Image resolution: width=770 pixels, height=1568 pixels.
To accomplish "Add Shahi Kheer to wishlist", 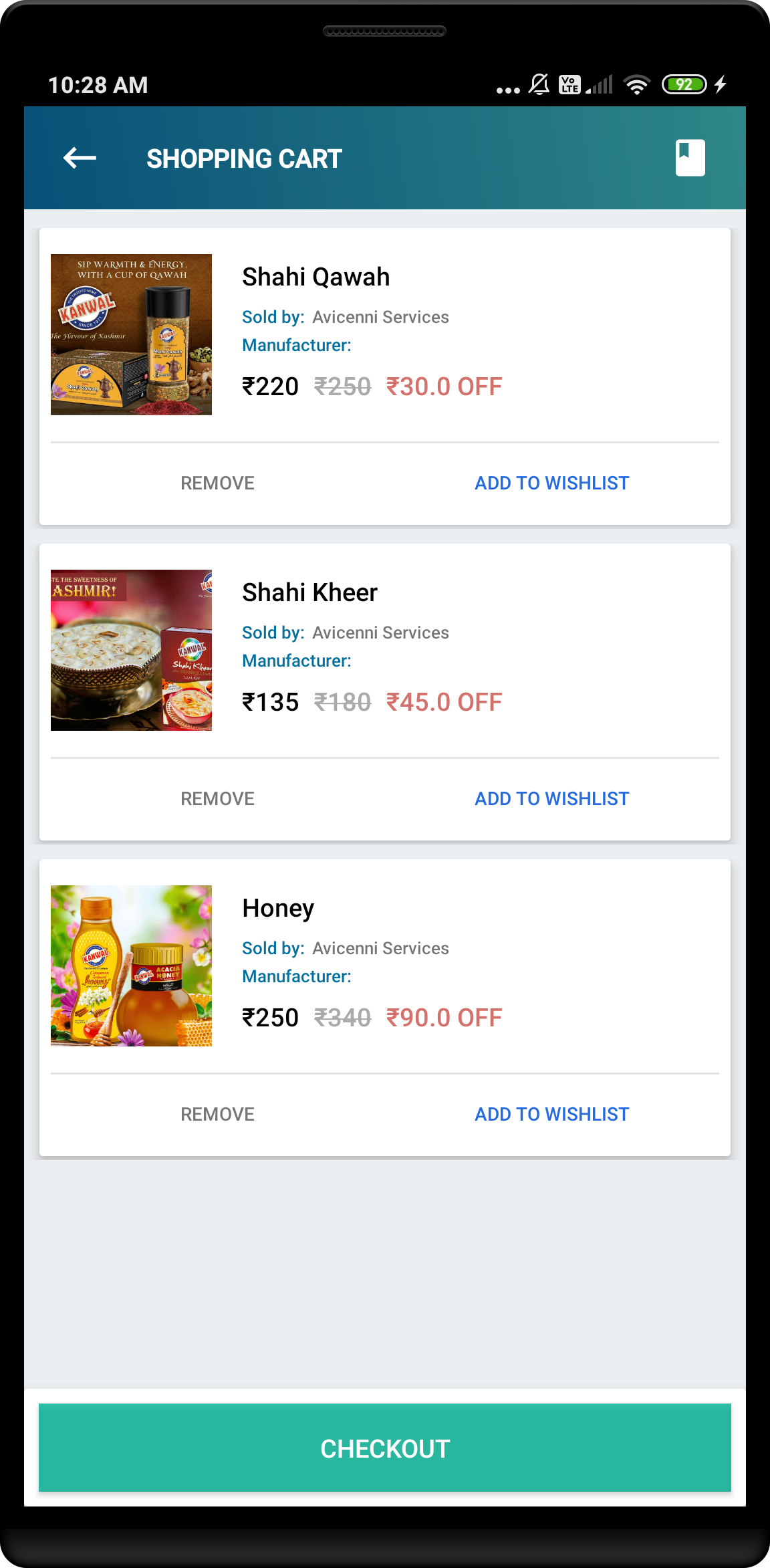I will 551,798.
